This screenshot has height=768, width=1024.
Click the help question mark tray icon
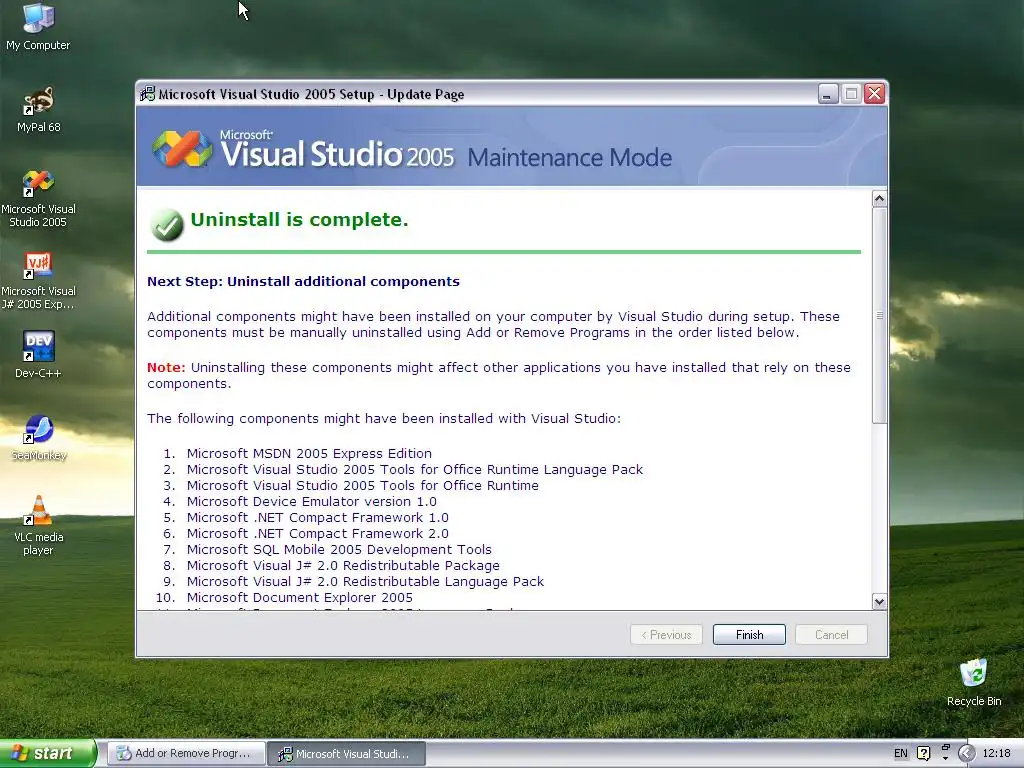pos(923,754)
